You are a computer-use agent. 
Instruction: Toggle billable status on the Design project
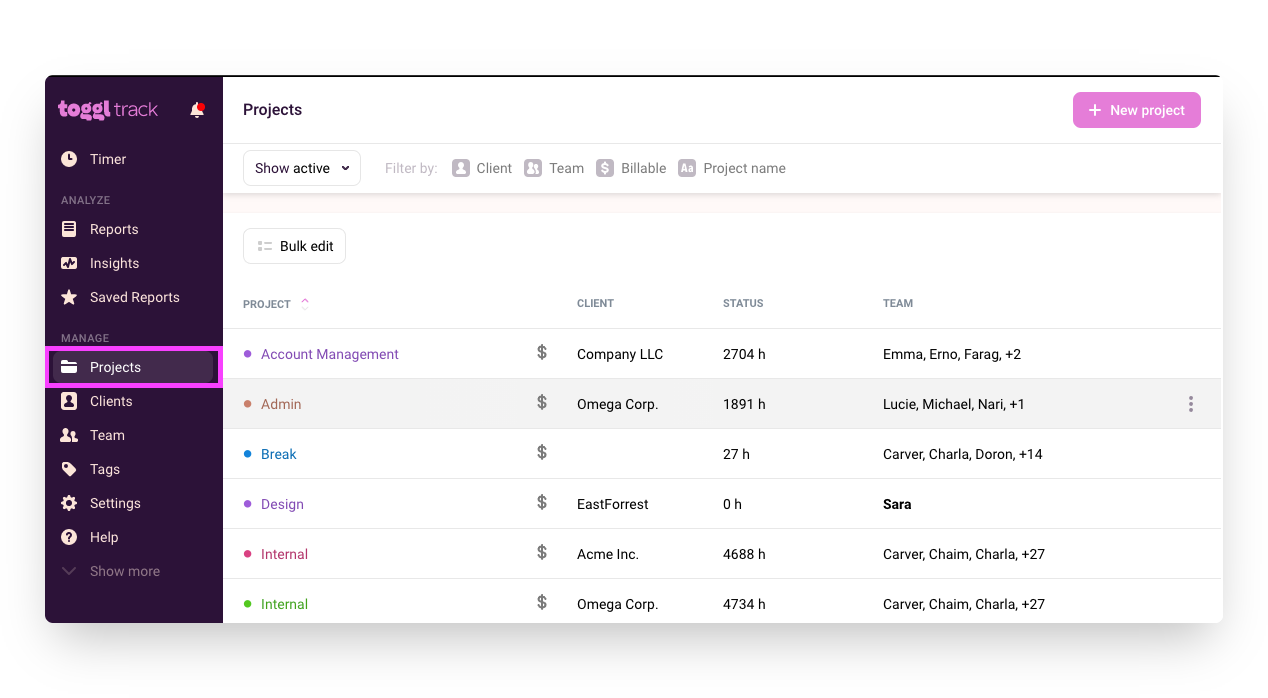click(x=542, y=503)
